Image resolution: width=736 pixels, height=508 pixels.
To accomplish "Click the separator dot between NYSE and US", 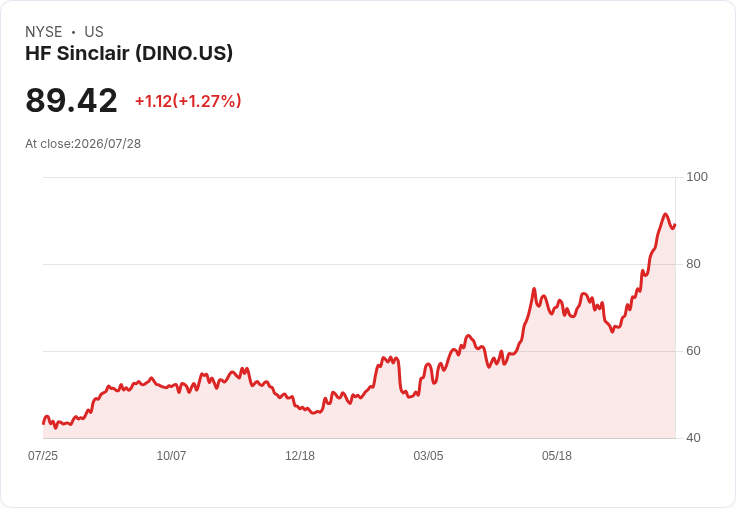I will pyautogui.click(x=74, y=32).
